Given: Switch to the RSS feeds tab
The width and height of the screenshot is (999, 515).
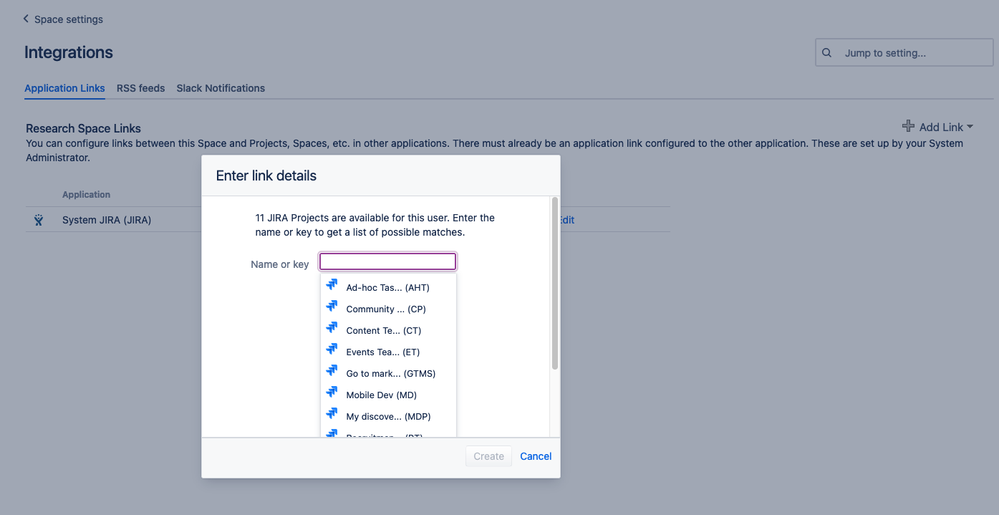Looking at the screenshot, I should pos(141,88).
